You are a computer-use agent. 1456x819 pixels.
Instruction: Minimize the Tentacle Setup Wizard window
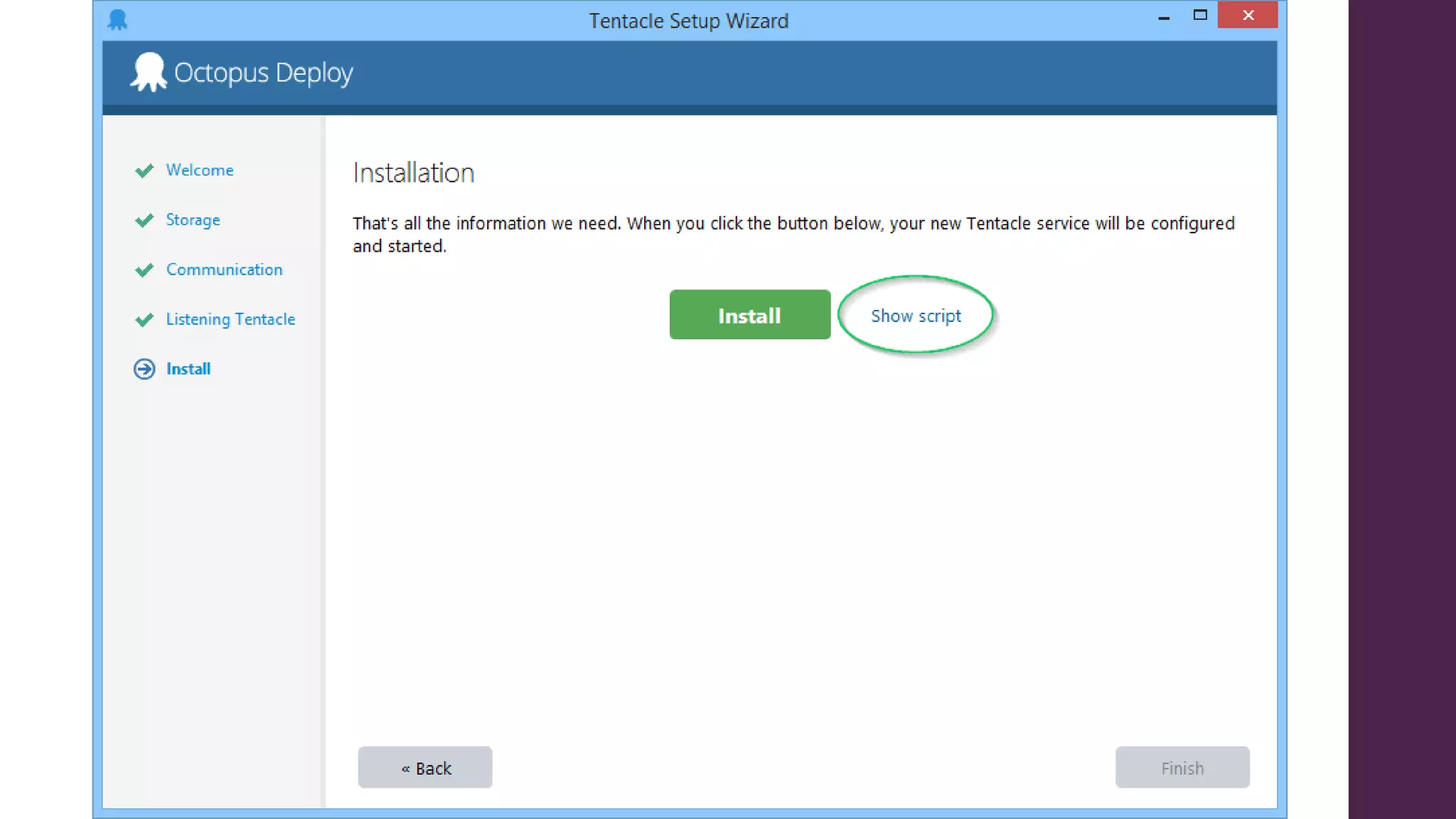click(x=1164, y=16)
